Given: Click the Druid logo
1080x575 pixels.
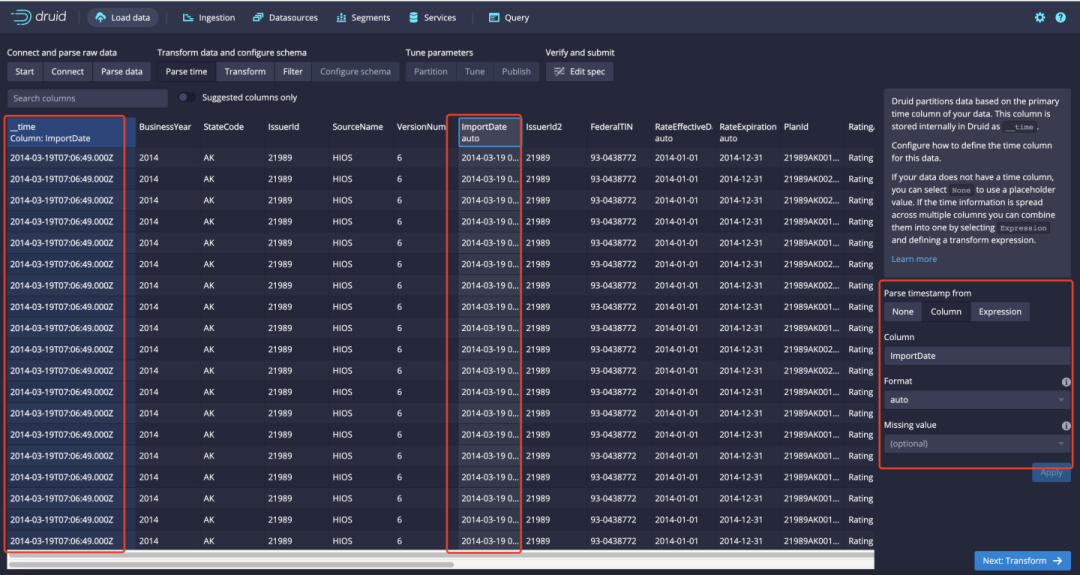Looking at the screenshot, I should click(x=39, y=17).
